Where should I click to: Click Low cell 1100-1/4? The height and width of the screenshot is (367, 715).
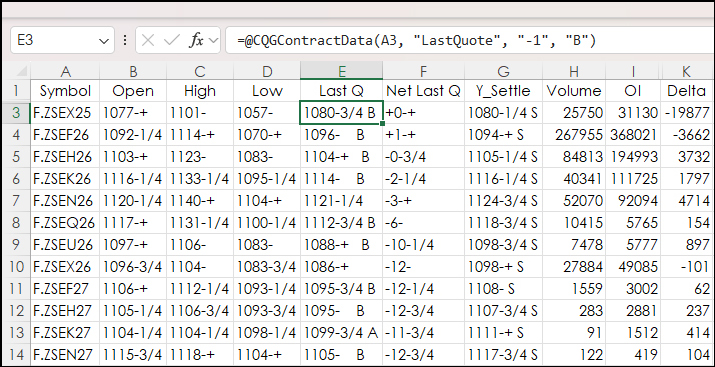click(267, 222)
